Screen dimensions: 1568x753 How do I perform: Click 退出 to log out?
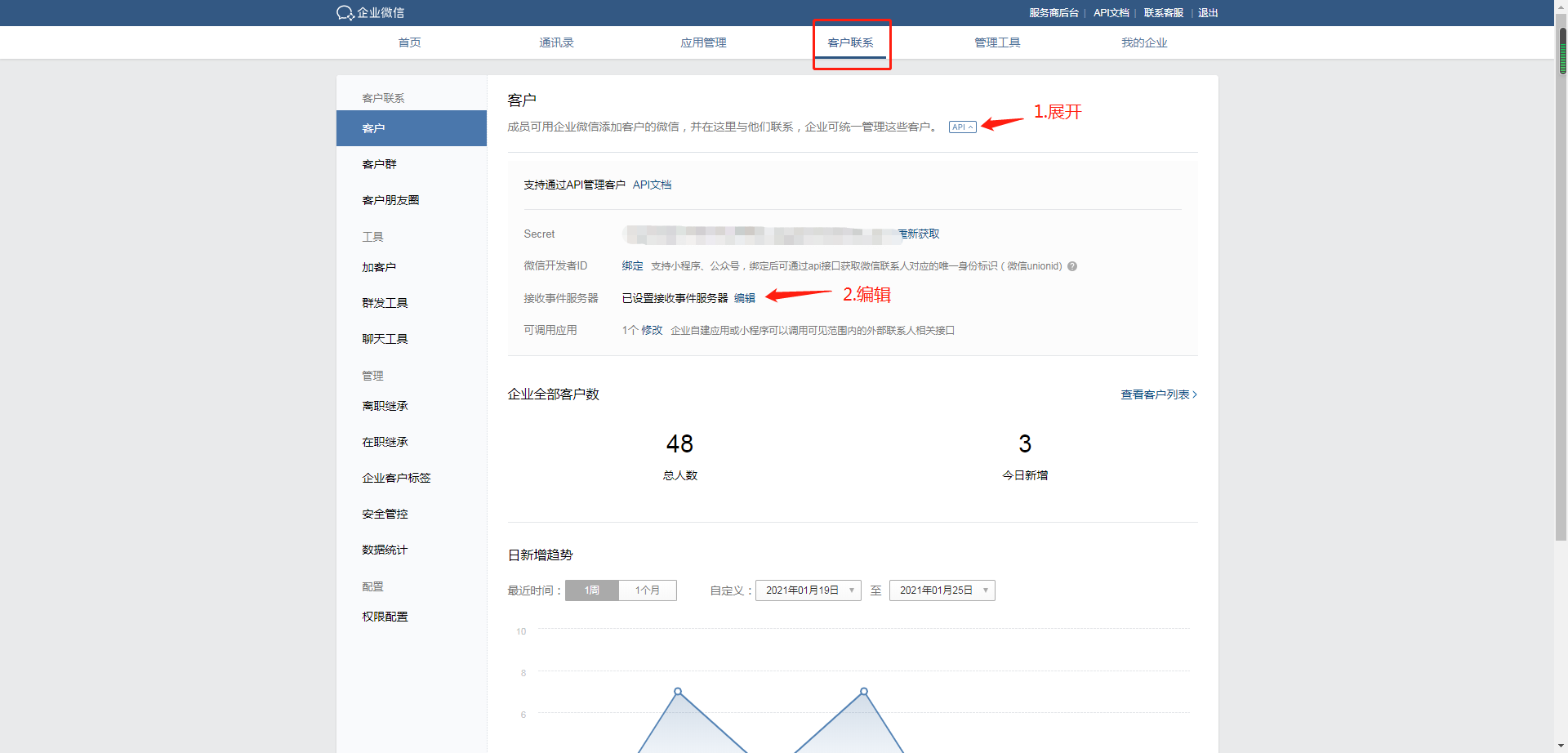pyautogui.click(x=1208, y=12)
